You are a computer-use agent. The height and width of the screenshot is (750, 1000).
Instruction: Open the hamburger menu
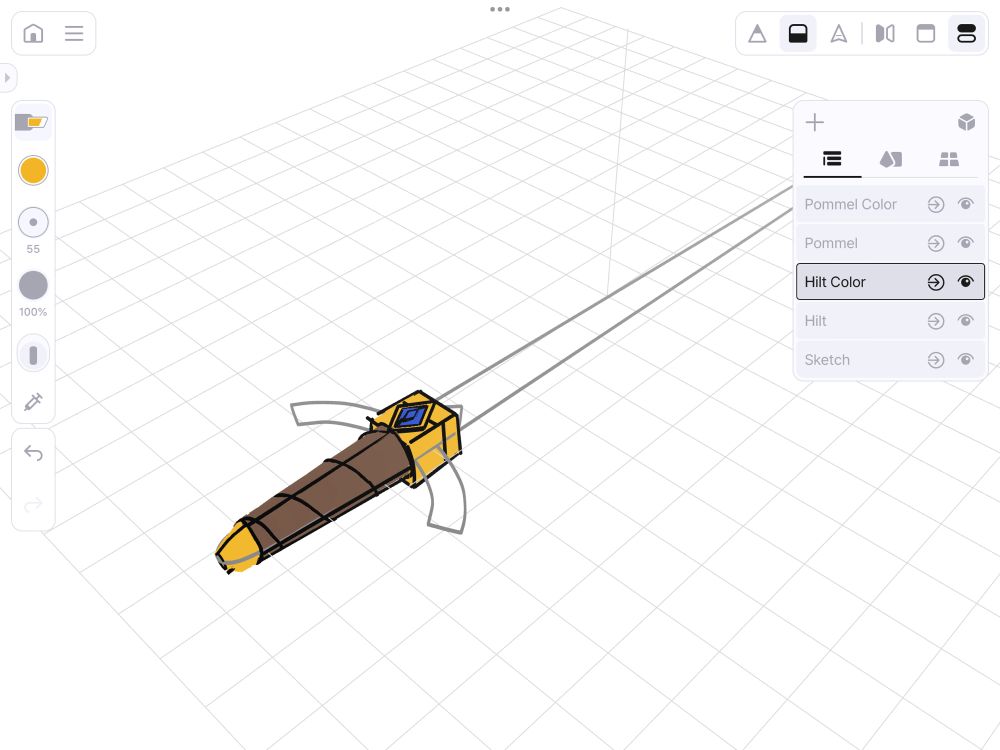point(74,33)
